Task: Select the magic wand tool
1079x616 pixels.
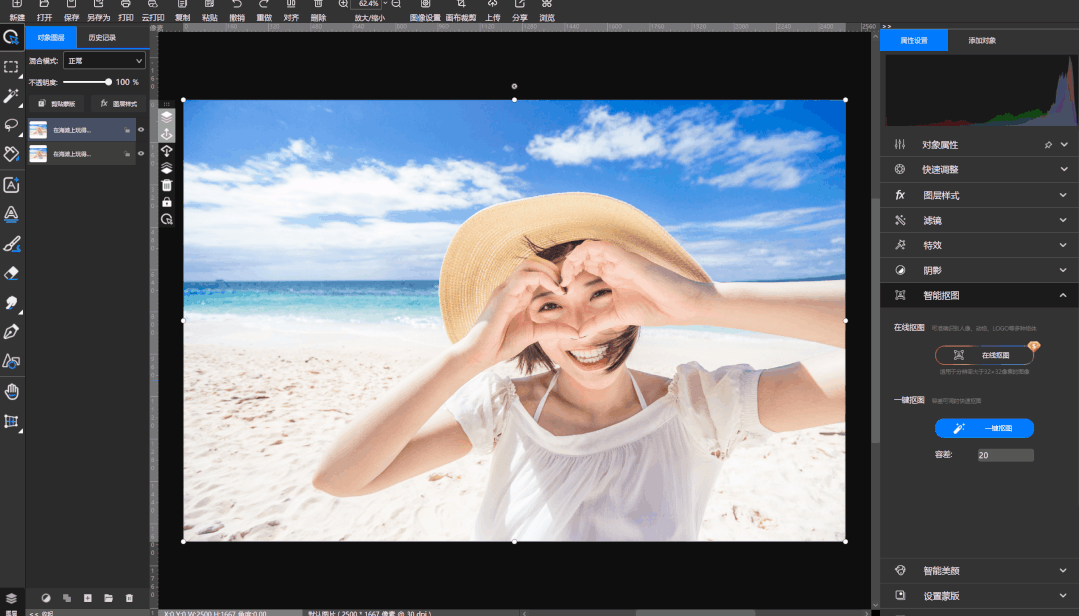Action: 11,96
